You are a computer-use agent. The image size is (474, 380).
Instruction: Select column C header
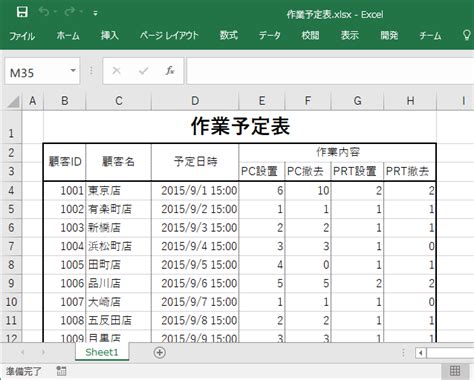119,101
